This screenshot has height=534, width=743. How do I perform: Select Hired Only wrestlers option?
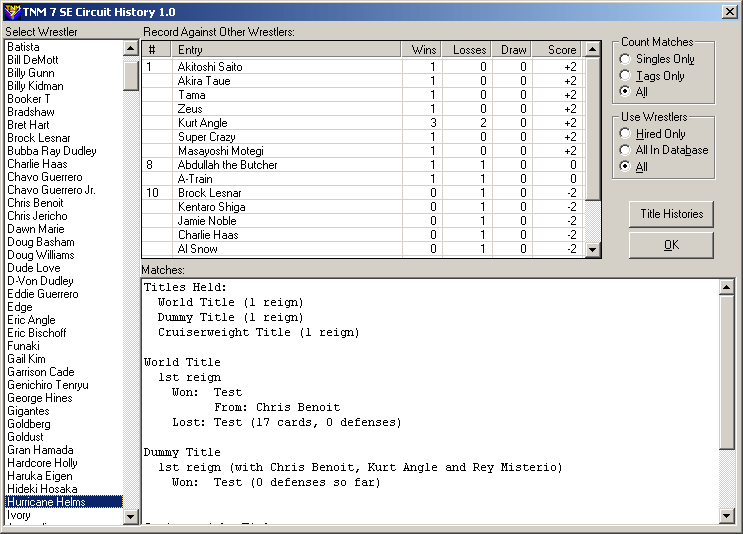tap(626, 134)
